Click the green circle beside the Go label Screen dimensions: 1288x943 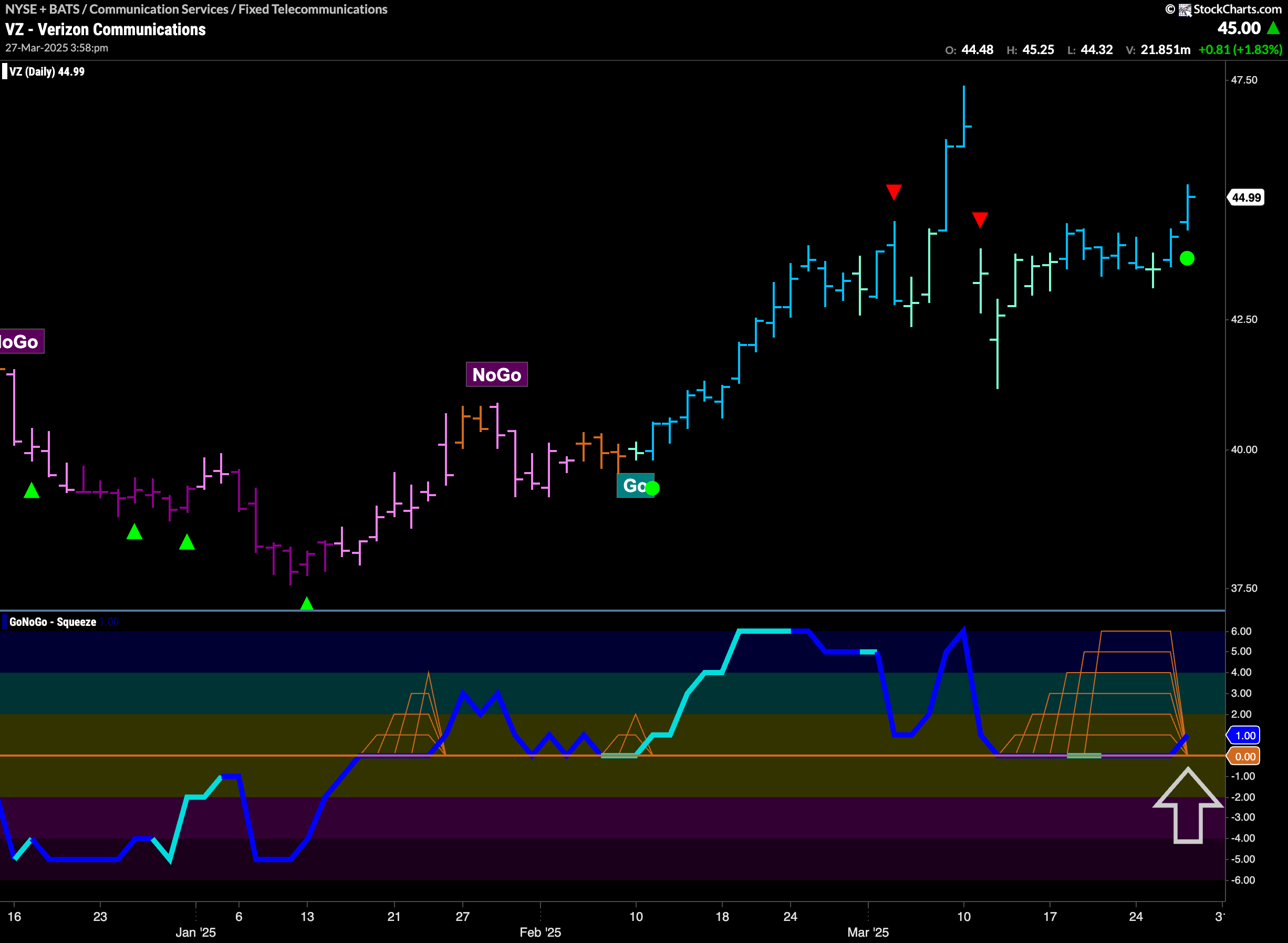pyautogui.click(x=652, y=488)
